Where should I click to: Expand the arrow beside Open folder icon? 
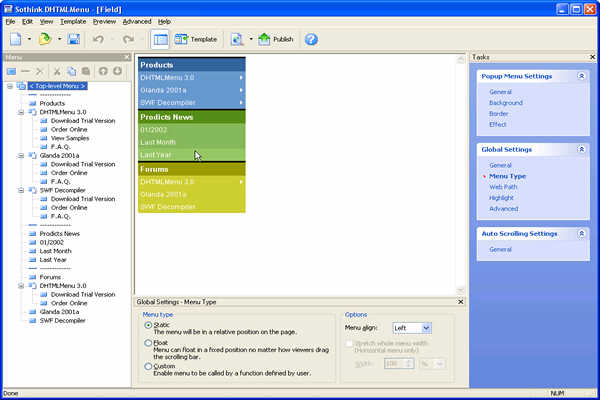pyautogui.click(x=59, y=39)
